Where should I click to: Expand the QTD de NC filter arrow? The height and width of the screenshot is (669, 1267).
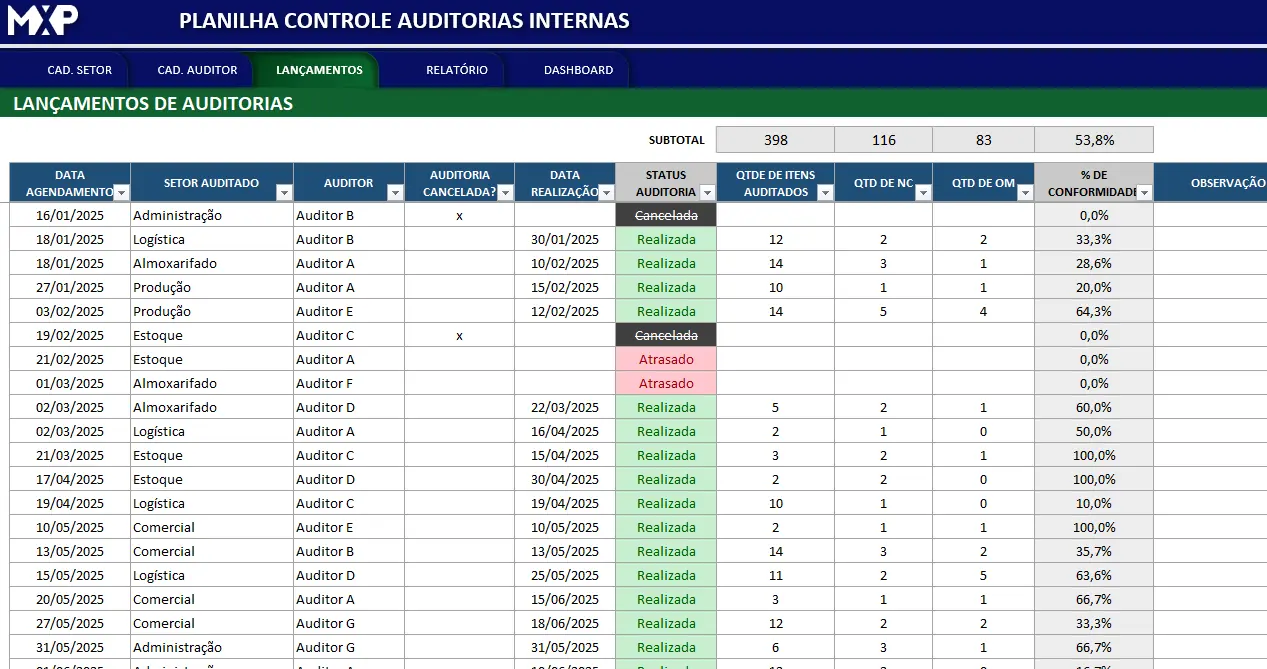tap(923, 192)
